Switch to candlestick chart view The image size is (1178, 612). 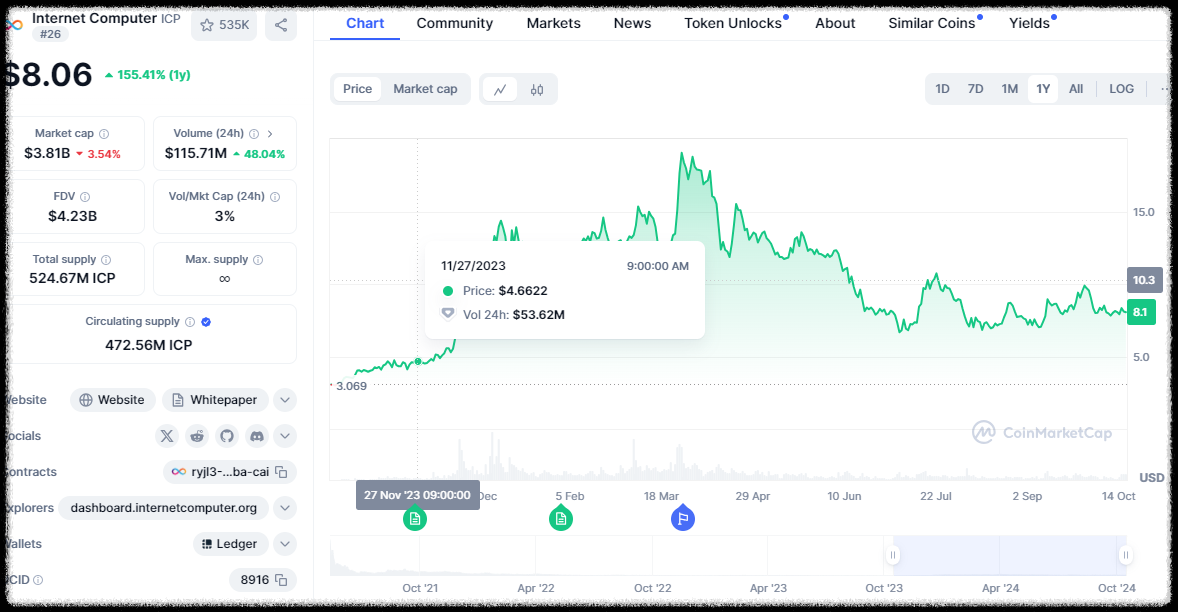pos(536,89)
